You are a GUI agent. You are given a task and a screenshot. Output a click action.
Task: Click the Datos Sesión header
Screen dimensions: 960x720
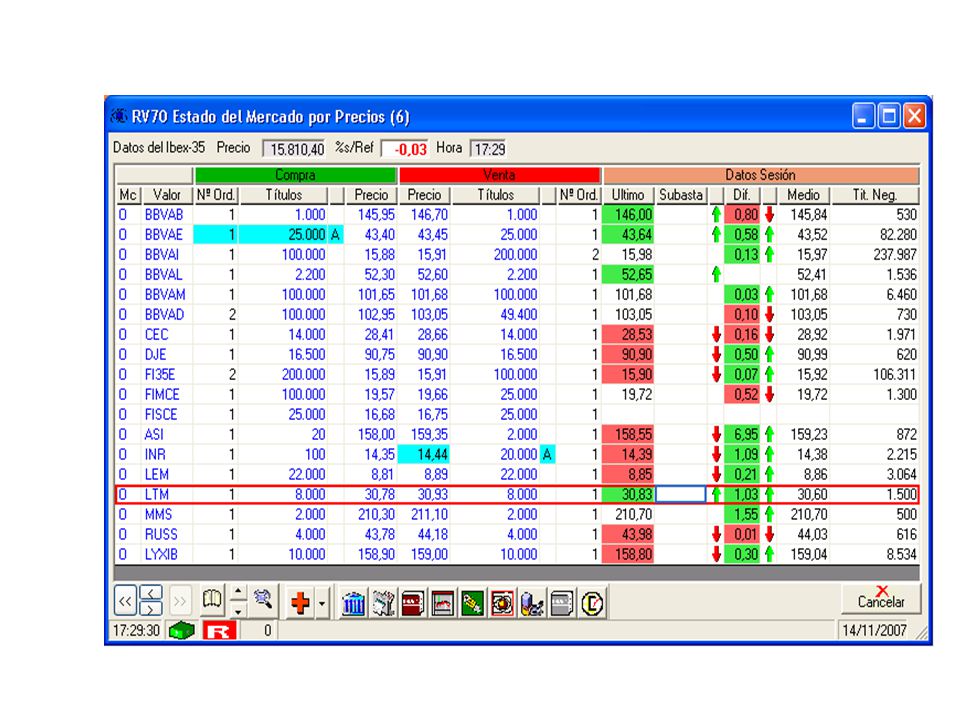(760, 175)
